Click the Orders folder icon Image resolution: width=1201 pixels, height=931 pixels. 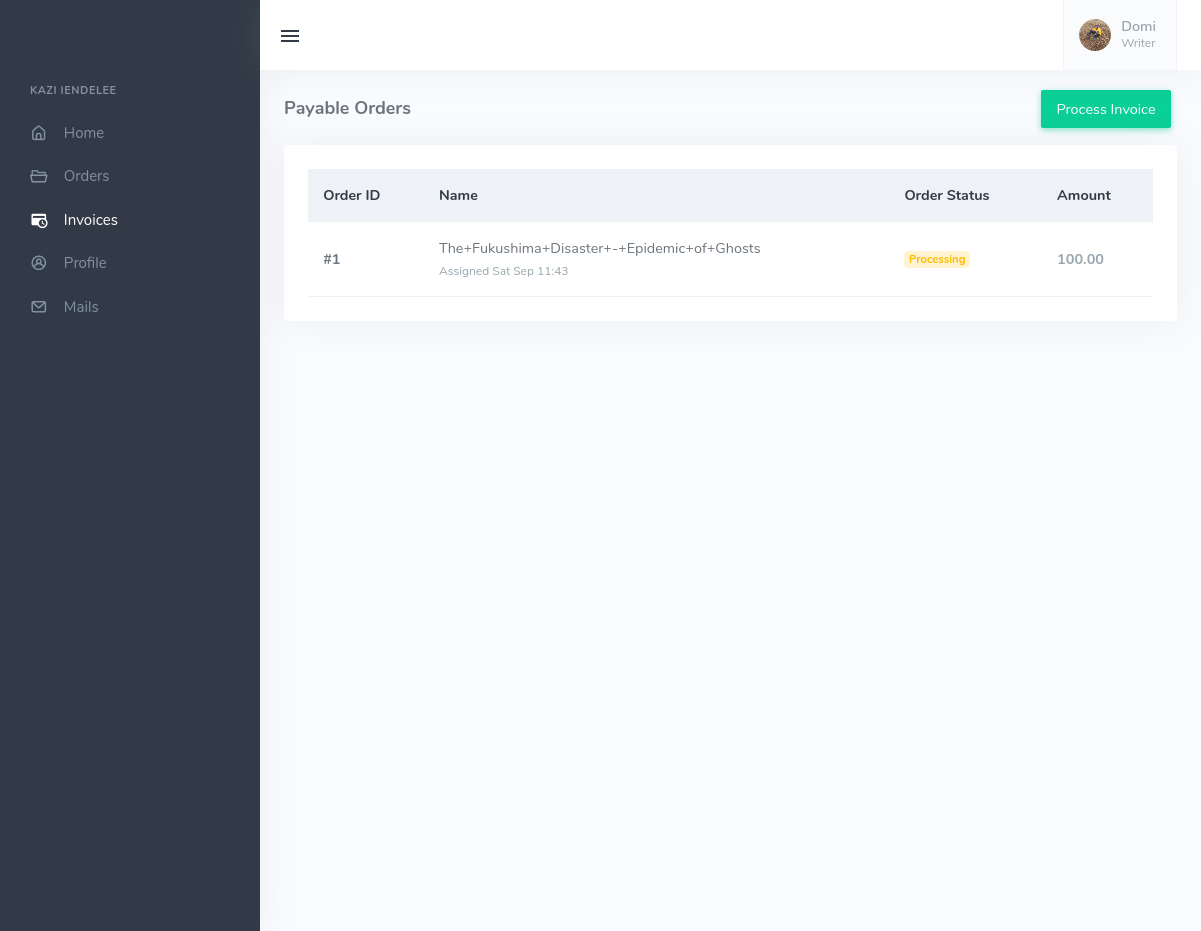click(39, 176)
